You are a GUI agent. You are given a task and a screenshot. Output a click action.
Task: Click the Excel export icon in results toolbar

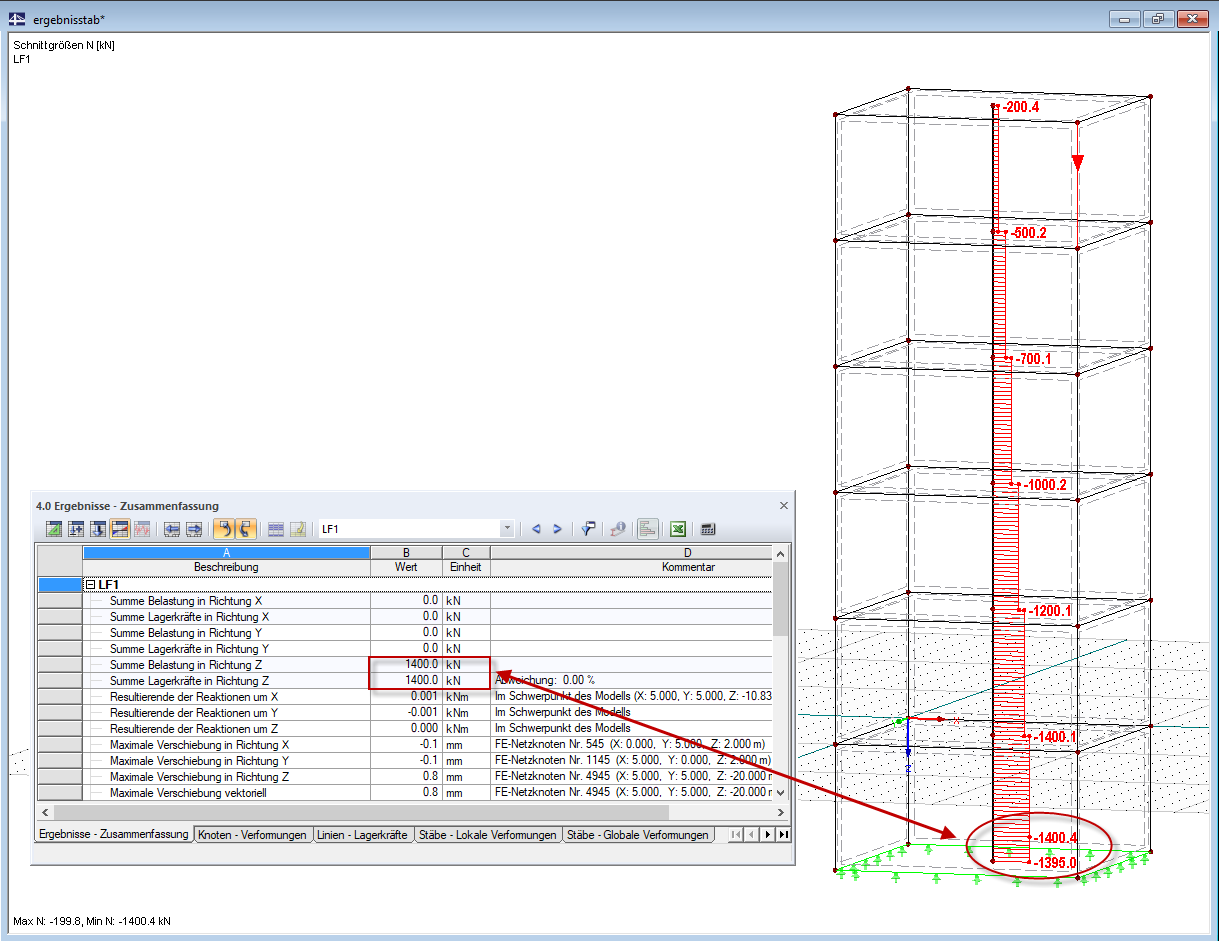coord(678,529)
